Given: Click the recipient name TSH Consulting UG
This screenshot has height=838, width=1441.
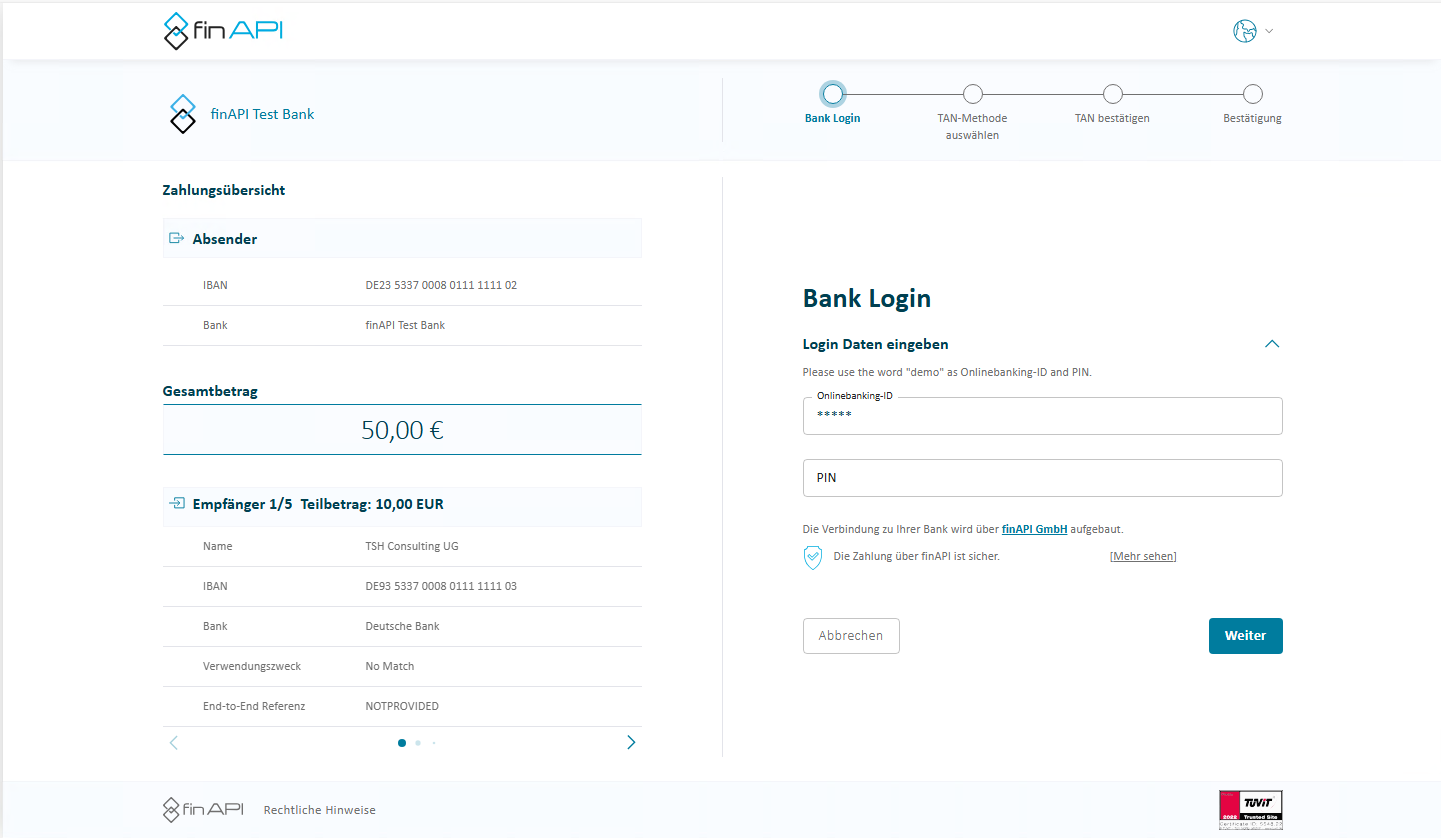Looking at the screenshot, I should point(412,546).
